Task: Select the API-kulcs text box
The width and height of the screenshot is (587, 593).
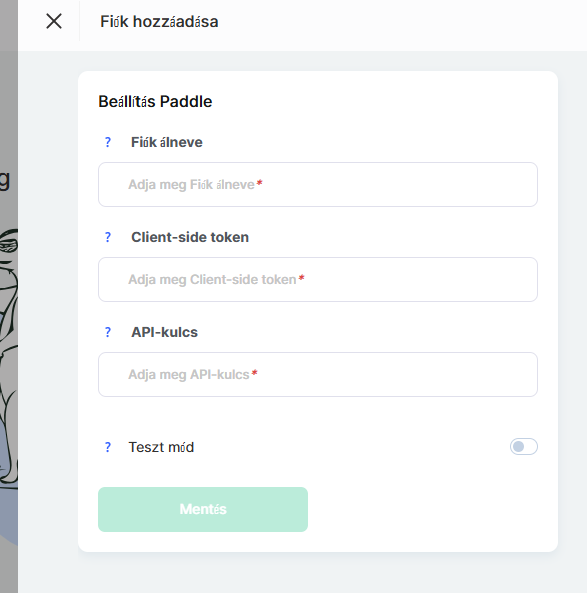Action: [x=318, y=374]
